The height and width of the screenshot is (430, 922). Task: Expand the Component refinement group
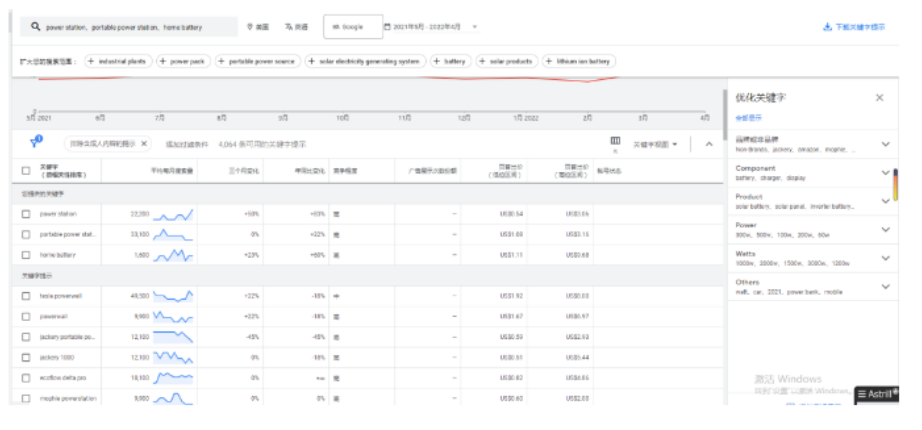pyautogui.click(x=885, y=172)
